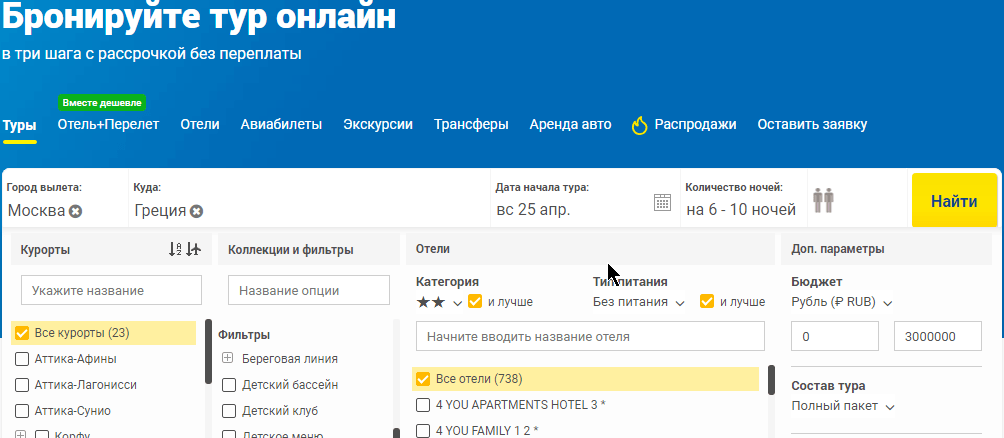The image size is (1004, 438).
Task: Open the Аренда авто tab
Action: [571, 124]
